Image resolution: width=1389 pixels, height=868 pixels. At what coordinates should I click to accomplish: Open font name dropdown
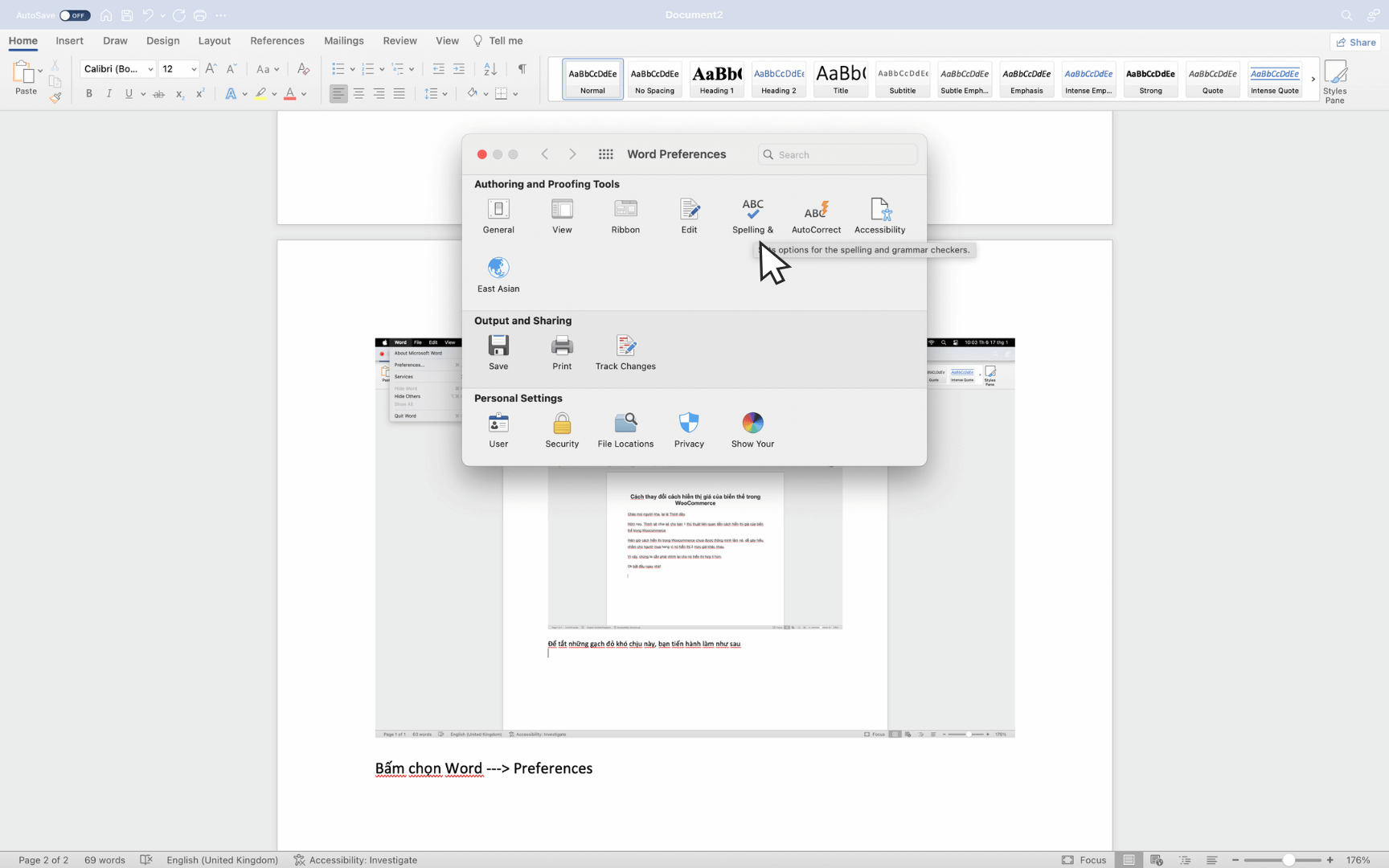point(150,69)
